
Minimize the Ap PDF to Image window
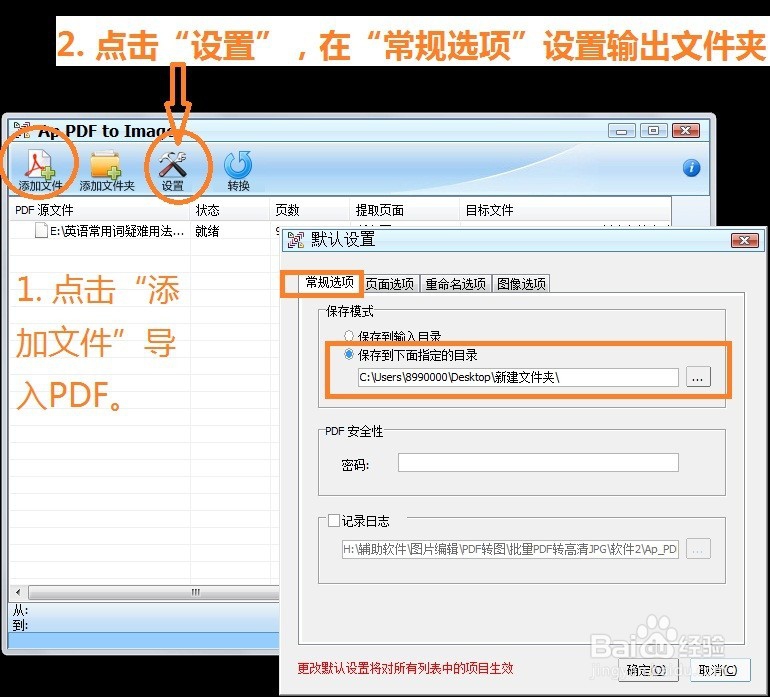[621, 131]
